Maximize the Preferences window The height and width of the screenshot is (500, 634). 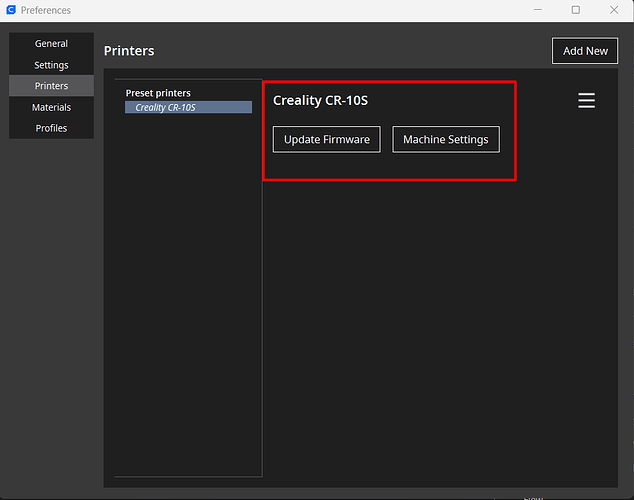[x=576, y=10]
